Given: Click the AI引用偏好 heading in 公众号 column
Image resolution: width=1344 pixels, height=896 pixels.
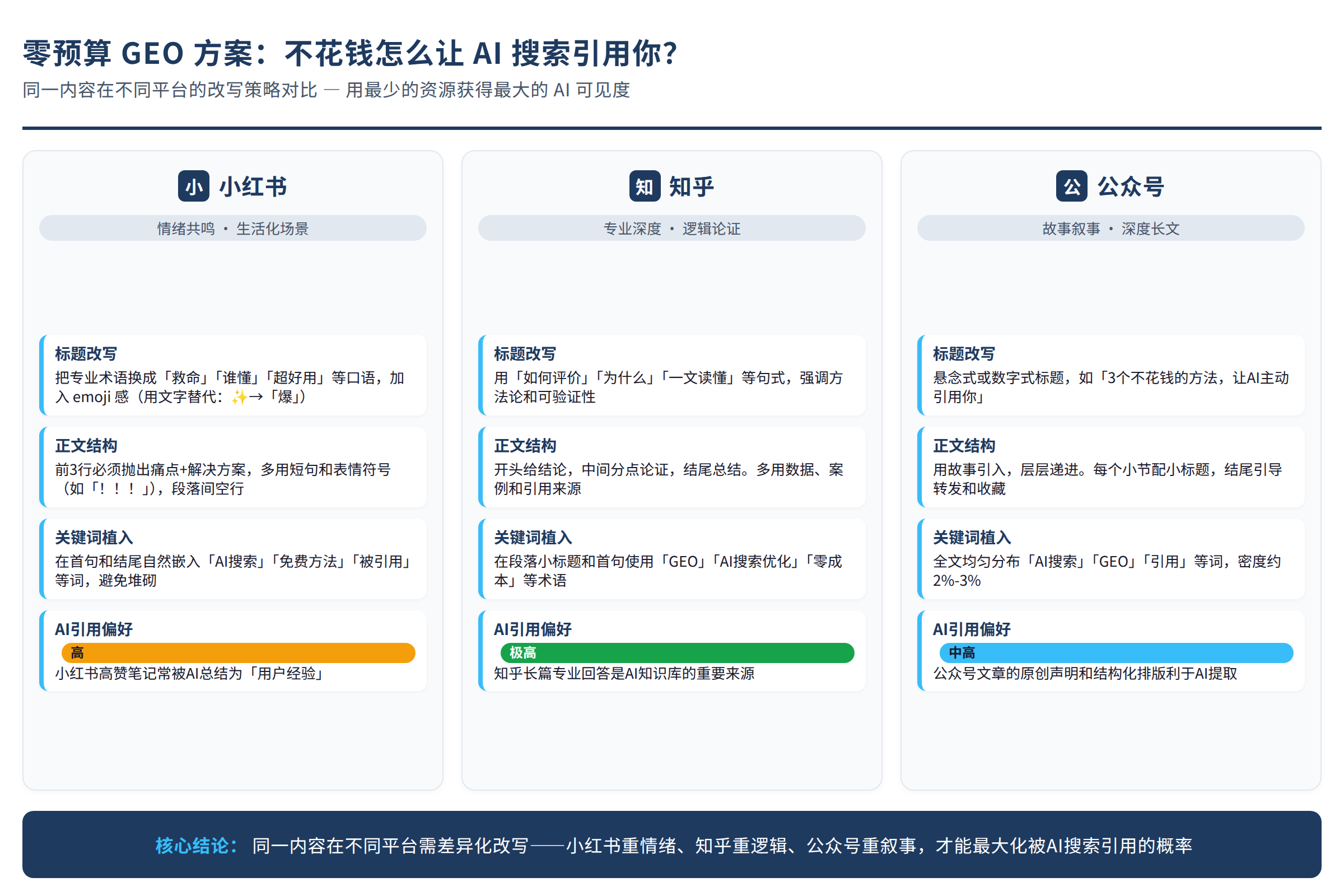Looking at the screenshot, I should point(972,629).
